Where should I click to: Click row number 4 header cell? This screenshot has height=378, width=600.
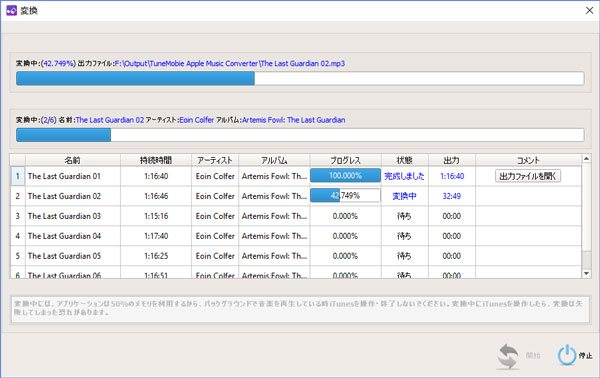[x=18, y=236]
